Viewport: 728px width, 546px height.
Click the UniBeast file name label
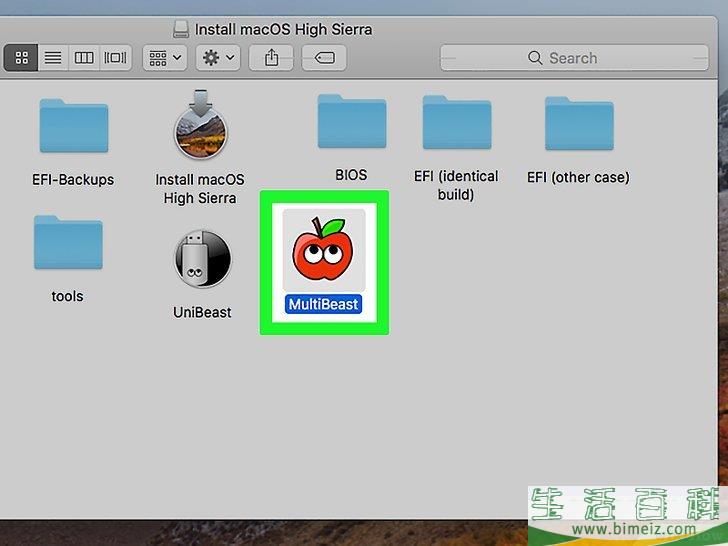[202, 312]
